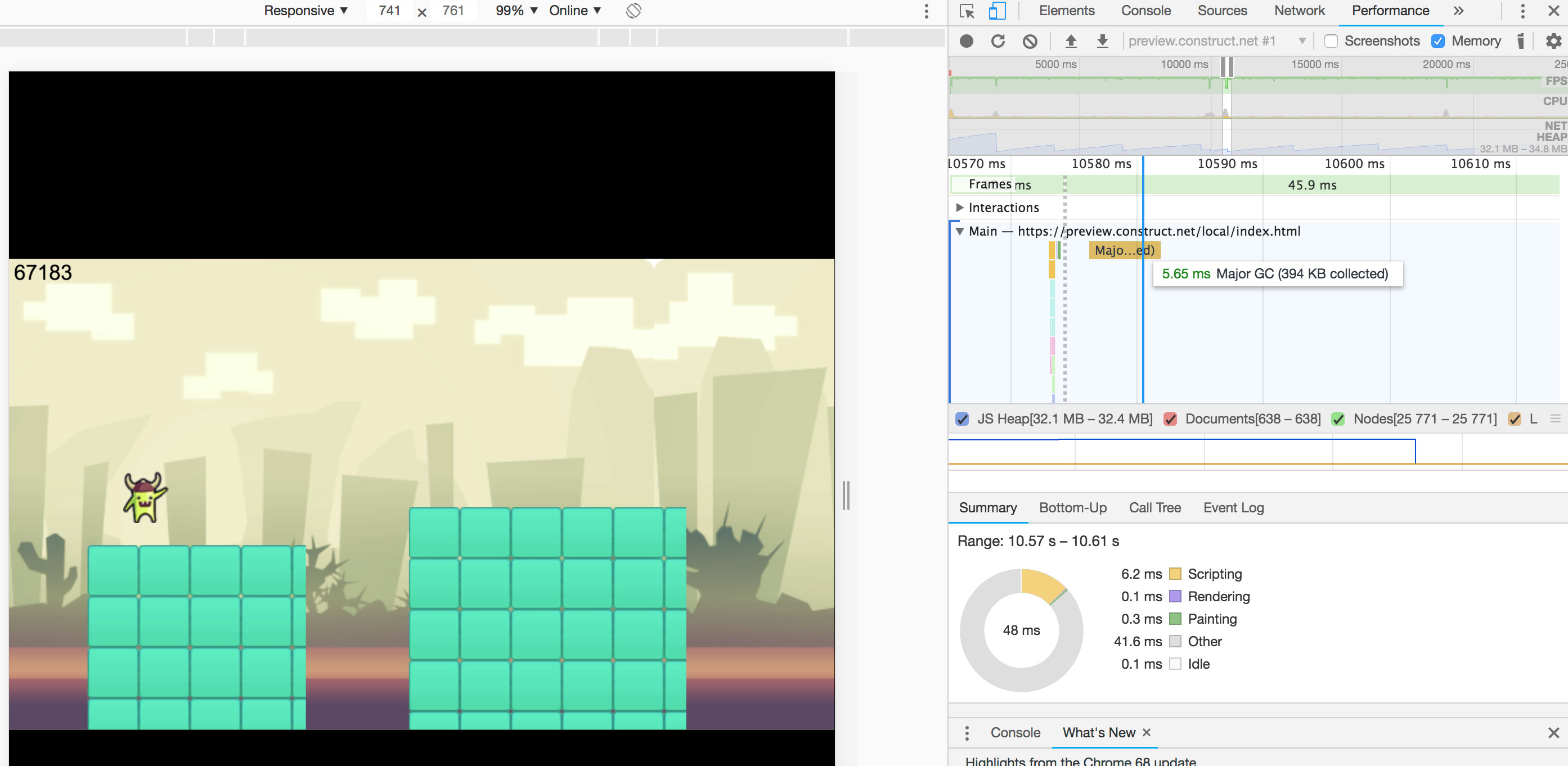Close the What's New tab
Image resolution: width=1568 pixels, height=766 pixels.
click(x=1147, y=733)
